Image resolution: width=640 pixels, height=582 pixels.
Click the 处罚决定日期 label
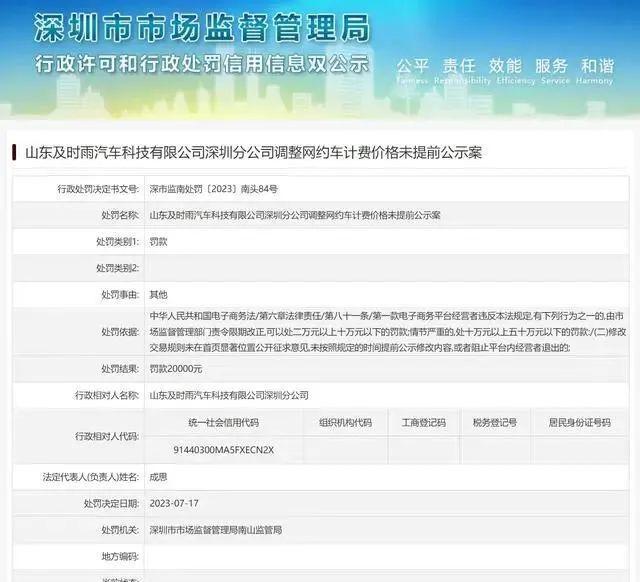(x=111, y=503)
